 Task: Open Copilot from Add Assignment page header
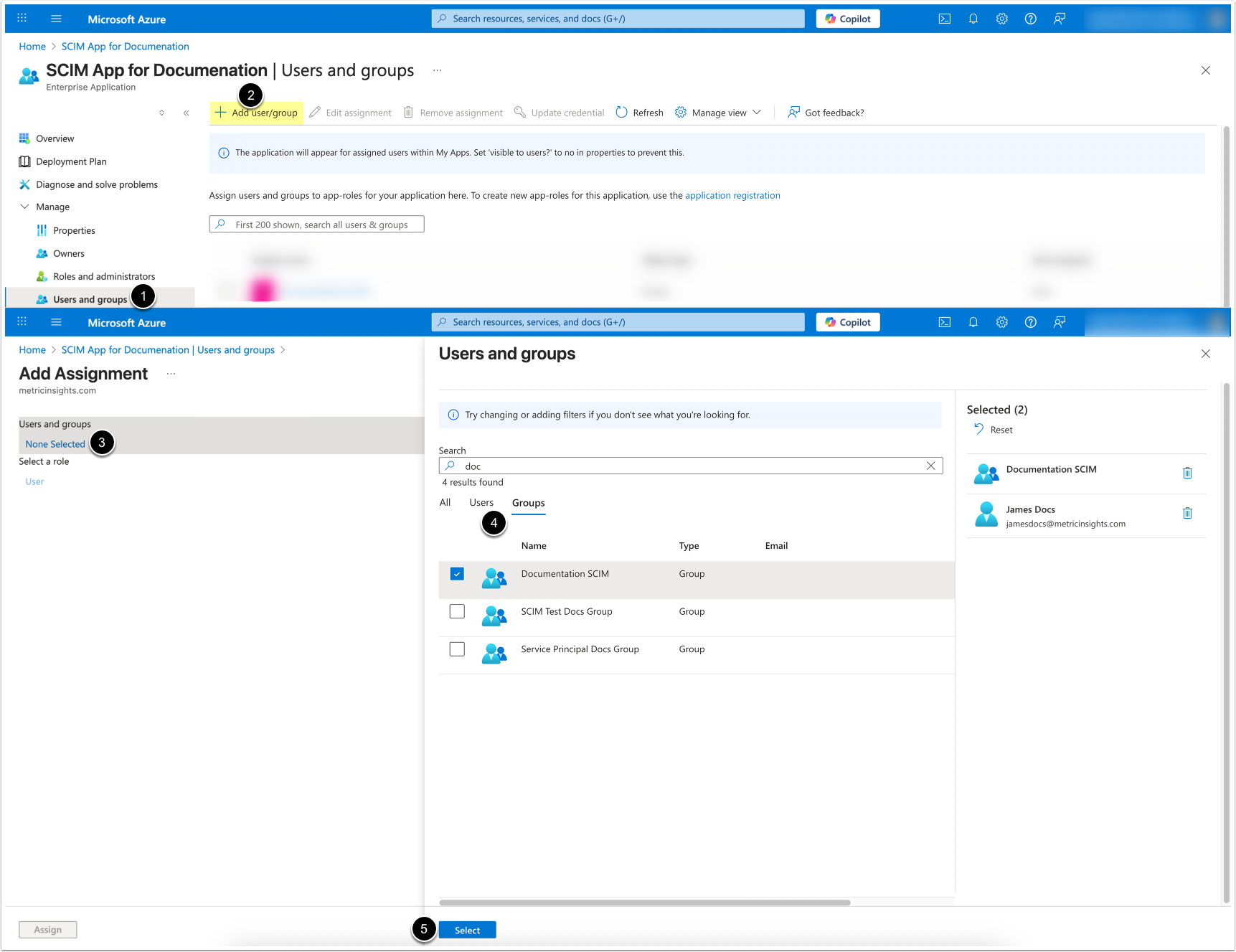pos(848,322)
